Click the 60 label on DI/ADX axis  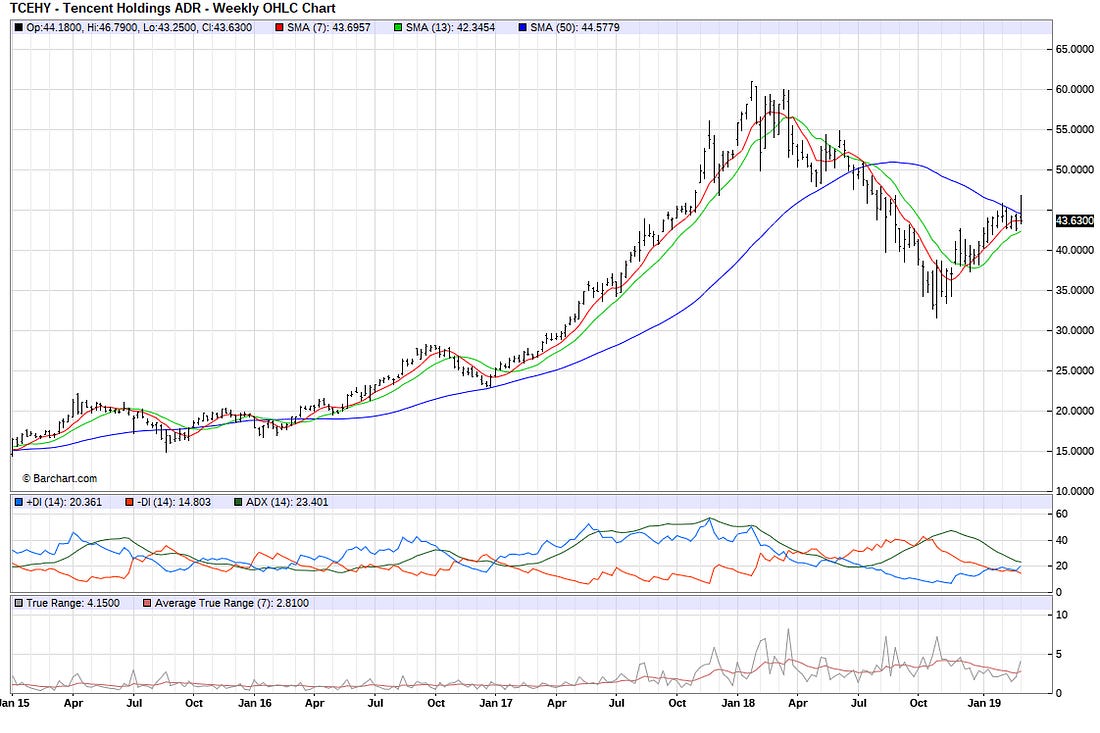click(1061, 514)
